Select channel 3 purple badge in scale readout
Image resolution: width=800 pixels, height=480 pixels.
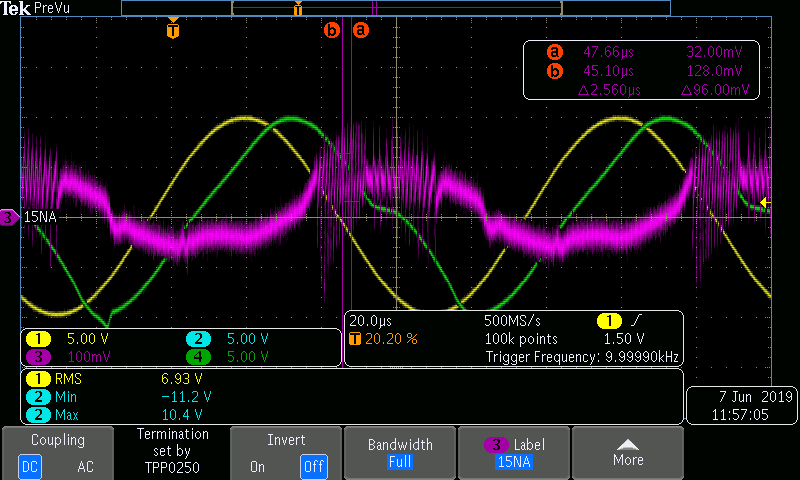click(38, 357)
